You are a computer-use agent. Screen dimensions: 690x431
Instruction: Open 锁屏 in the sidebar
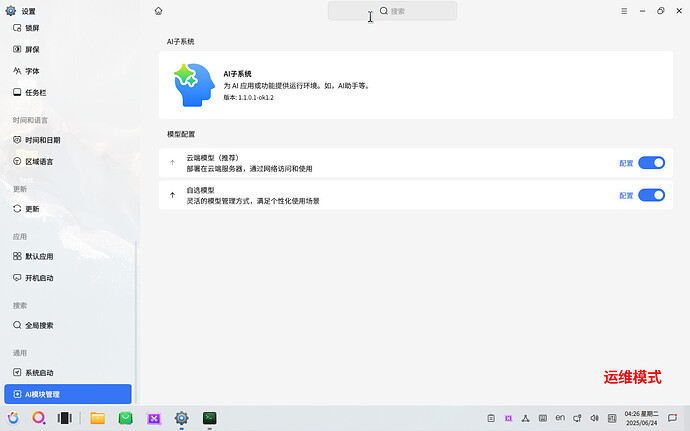pyautogui.click(x=68, y=28)
